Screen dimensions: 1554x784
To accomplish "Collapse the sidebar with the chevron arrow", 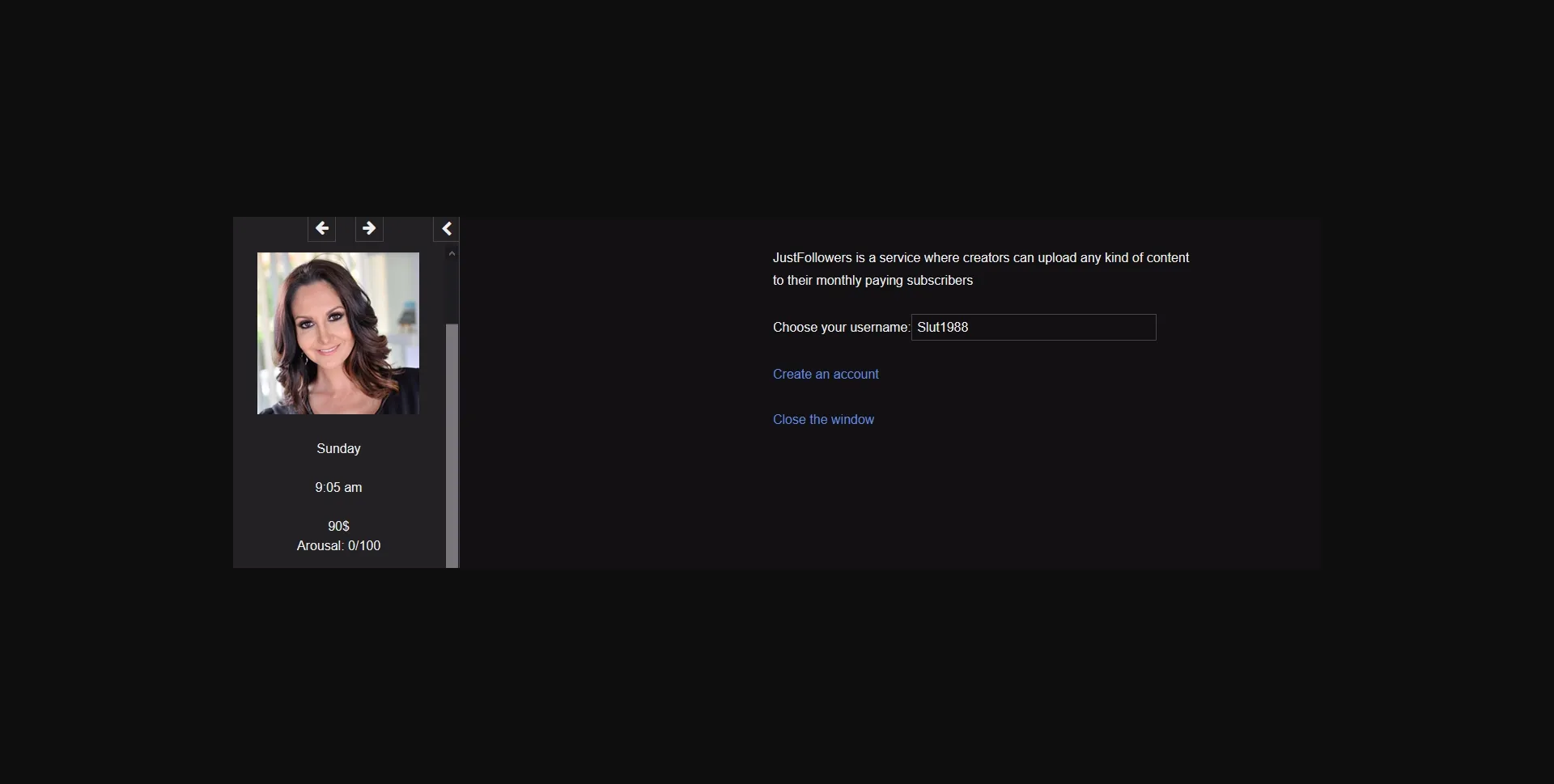I will [447, 228].
